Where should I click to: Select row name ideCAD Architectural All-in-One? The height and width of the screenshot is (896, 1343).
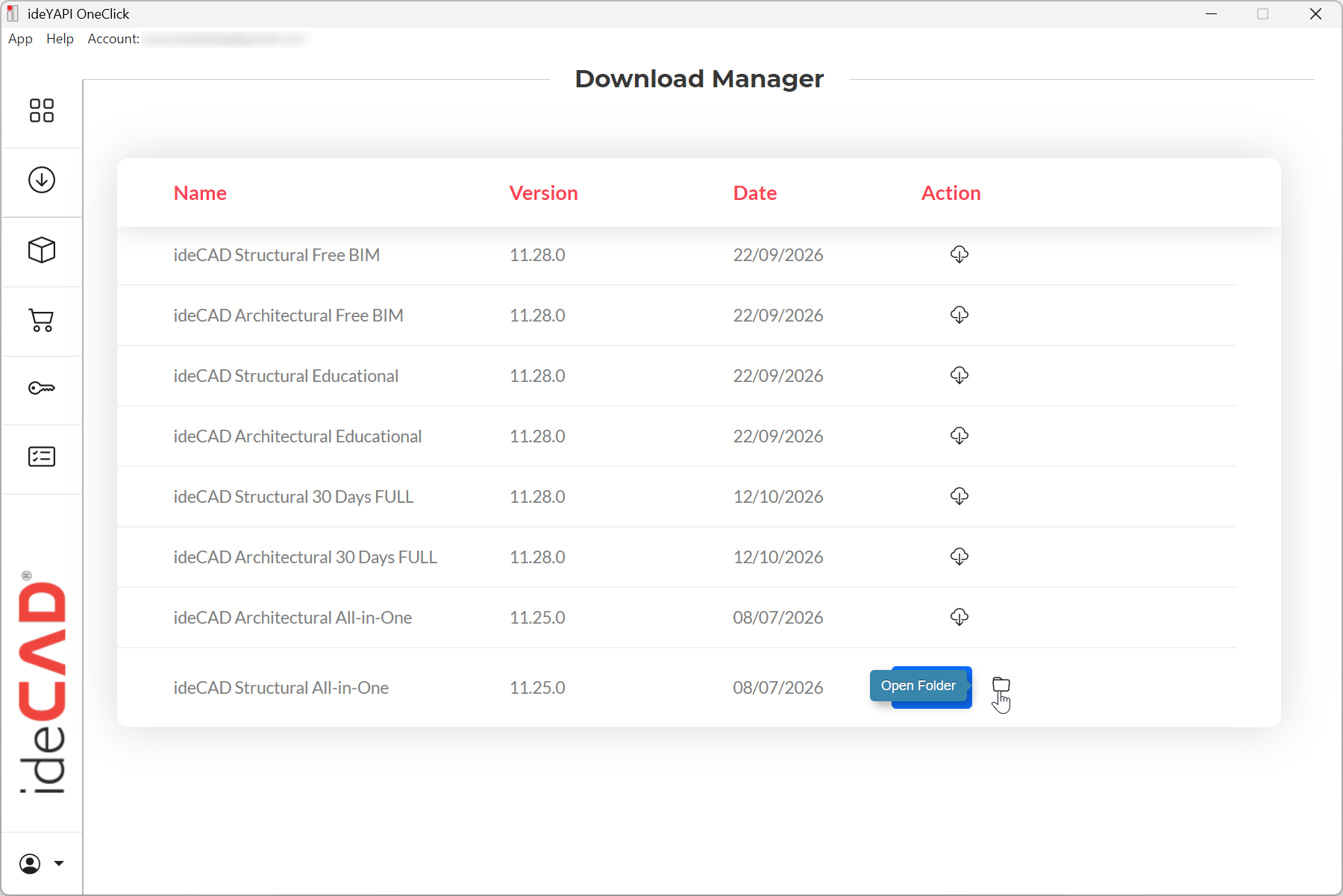coord(292,618)
